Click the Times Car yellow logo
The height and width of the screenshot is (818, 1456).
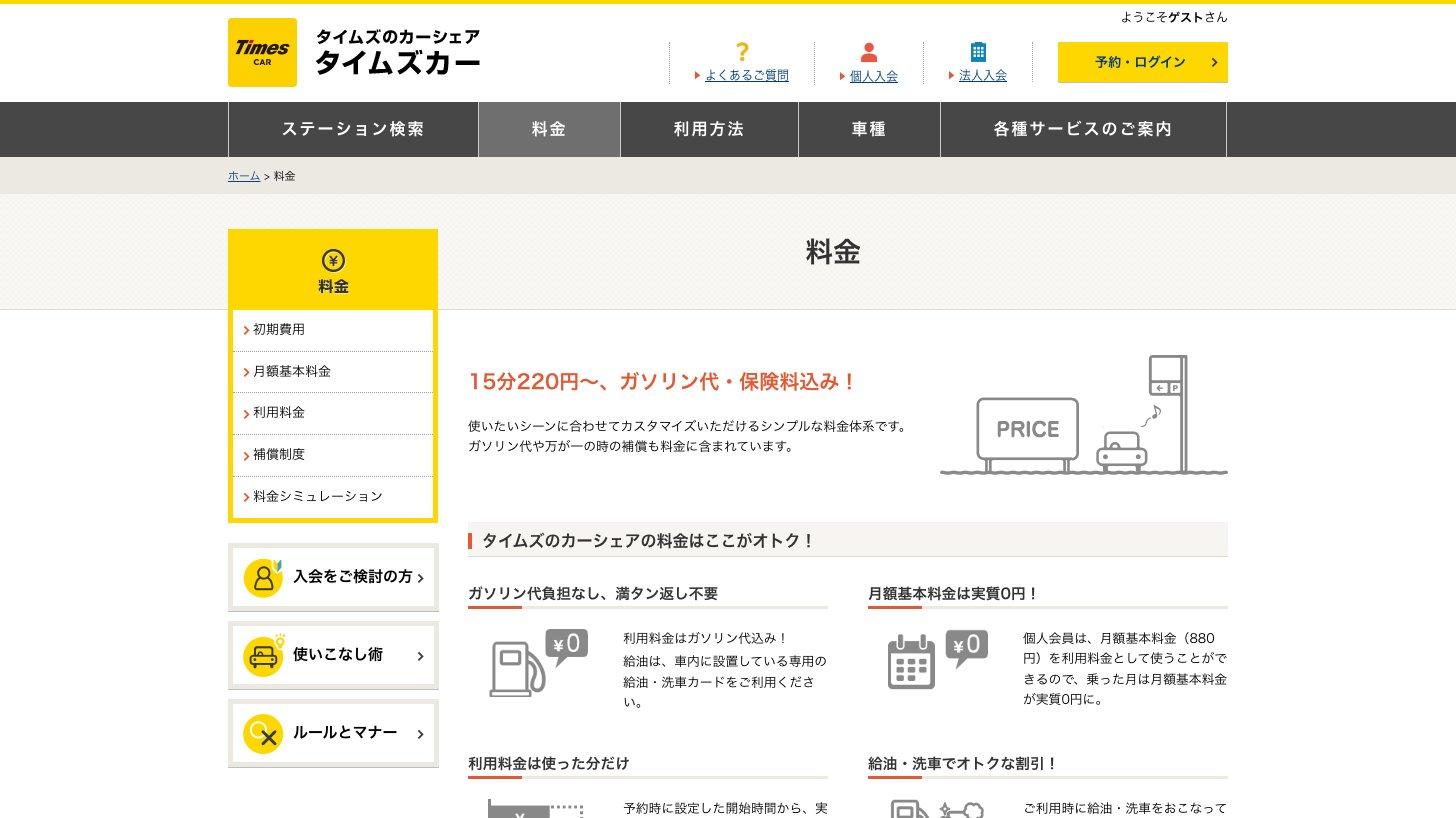262,52
